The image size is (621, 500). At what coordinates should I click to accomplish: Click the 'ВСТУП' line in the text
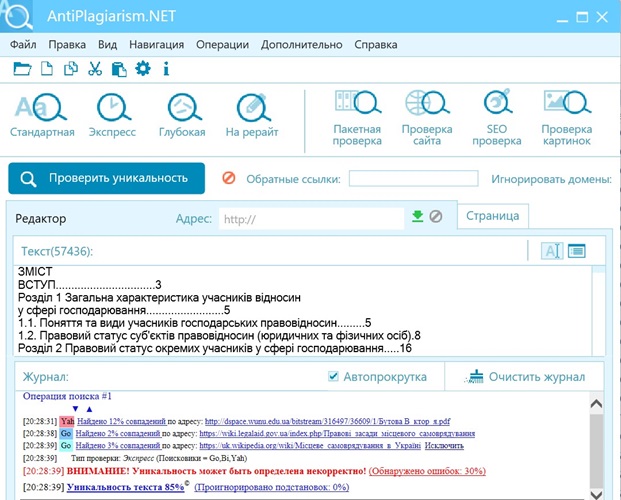pyautogui.click(x=90, y=284)
